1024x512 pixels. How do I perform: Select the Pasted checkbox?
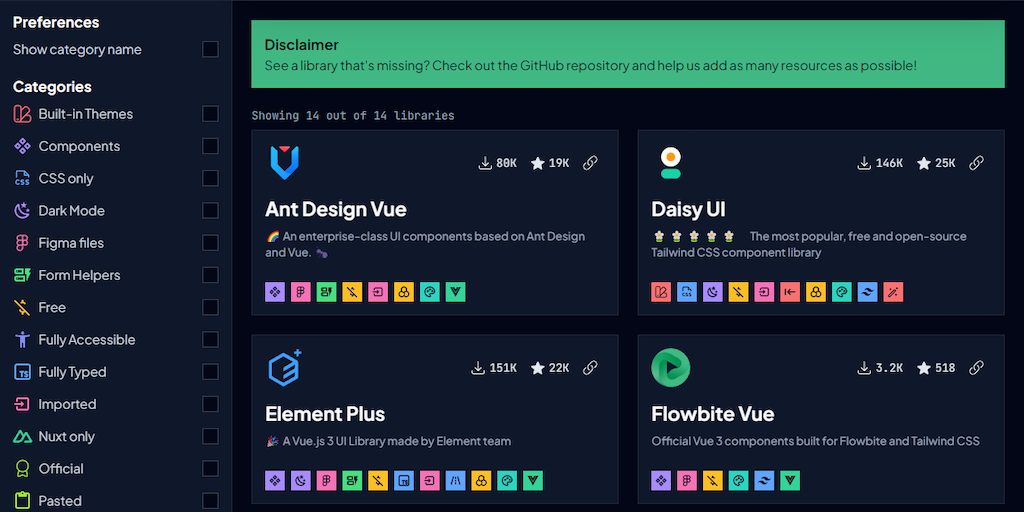click(x=210, y=501)
